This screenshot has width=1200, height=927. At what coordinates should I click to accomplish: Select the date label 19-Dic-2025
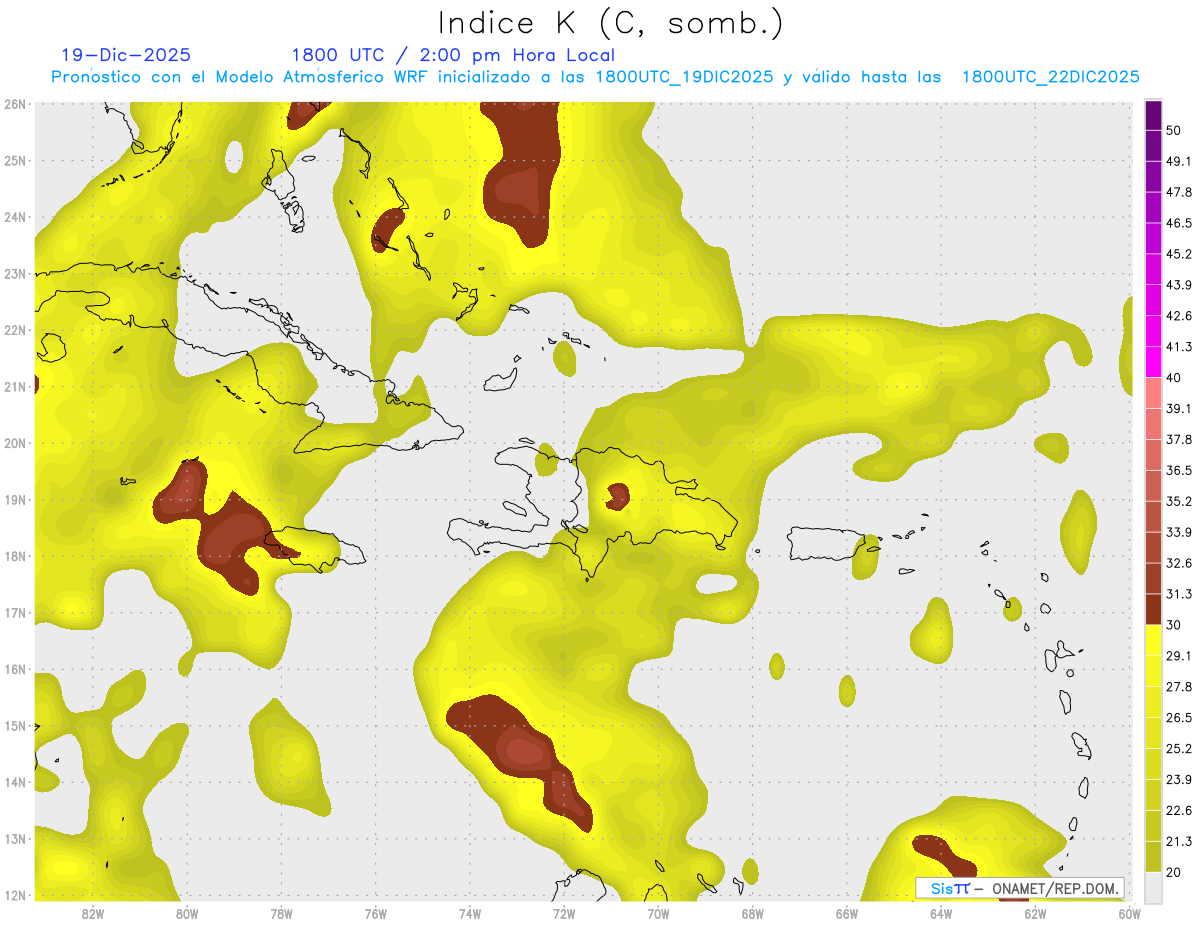click(126, 55)
